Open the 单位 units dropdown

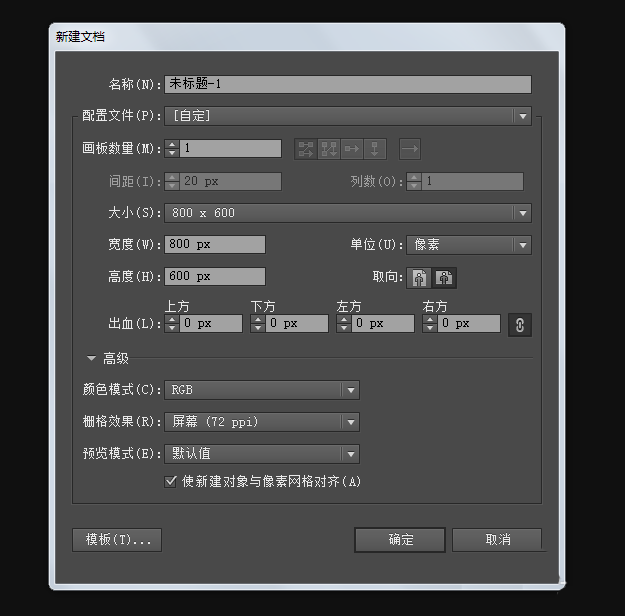pyautogui.click(x=469, y=245)
